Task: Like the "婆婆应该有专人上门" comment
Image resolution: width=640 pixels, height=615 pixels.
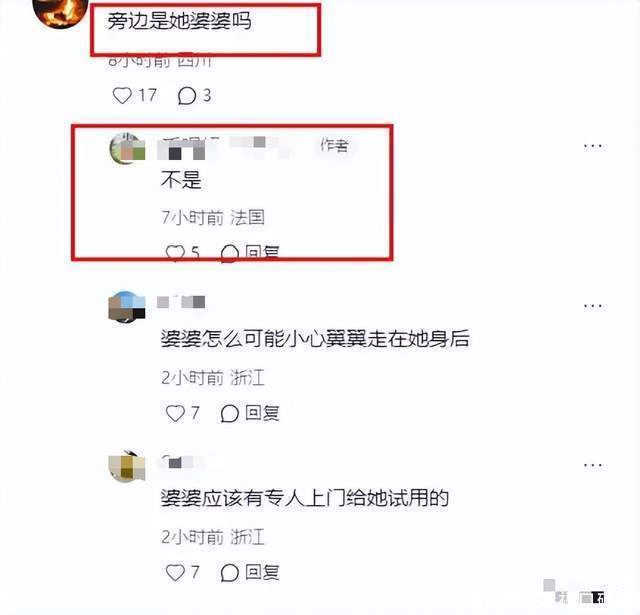Action: click(175, 572)
